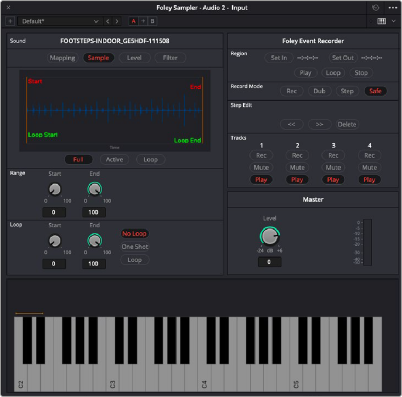This screenshot has width=402, height=397.
Task: Click the copy A to B arrow icon
Action: click(143, 21)
